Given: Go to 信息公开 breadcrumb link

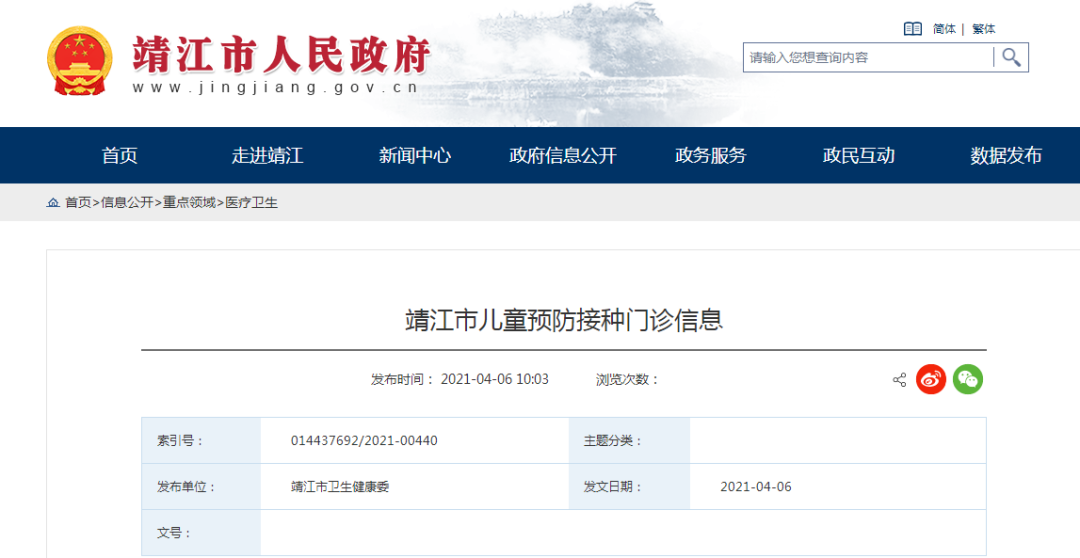Looking at the screenshot, I should pos(127,203).
